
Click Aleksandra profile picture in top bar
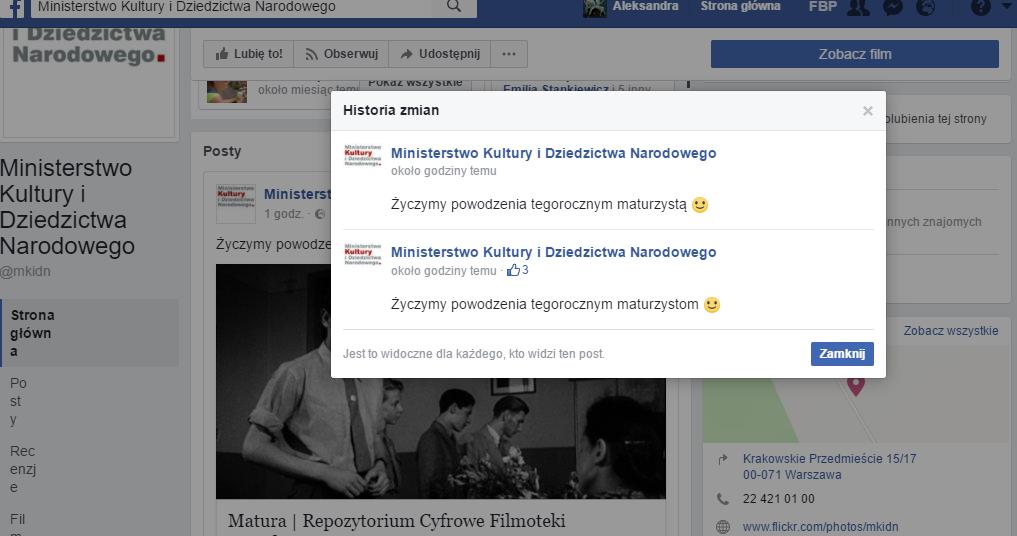tap(595, 8)
